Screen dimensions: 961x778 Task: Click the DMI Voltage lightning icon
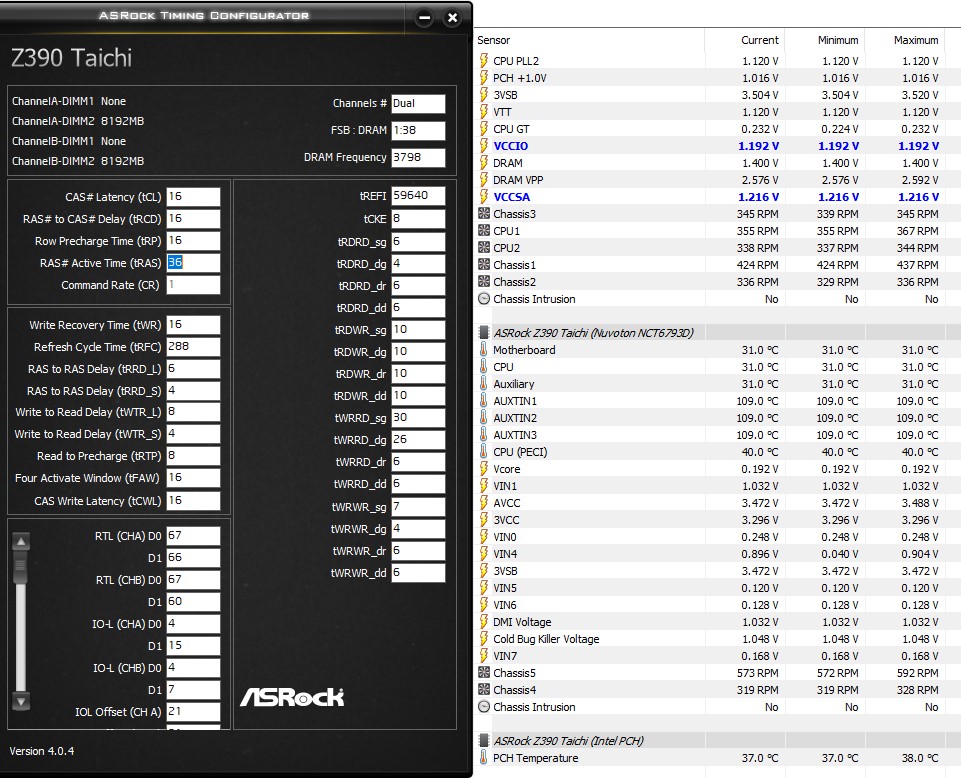click(x=484, y=622)
